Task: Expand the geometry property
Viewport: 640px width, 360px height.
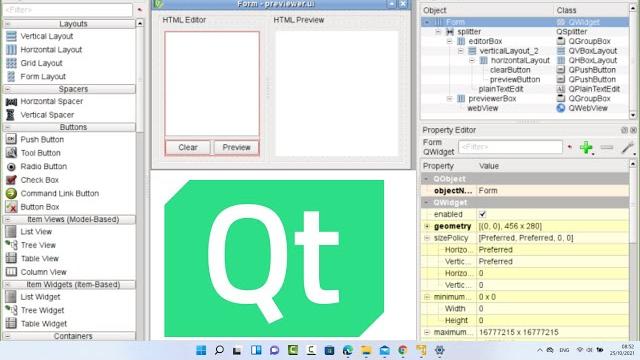Action: coord(427,226)
